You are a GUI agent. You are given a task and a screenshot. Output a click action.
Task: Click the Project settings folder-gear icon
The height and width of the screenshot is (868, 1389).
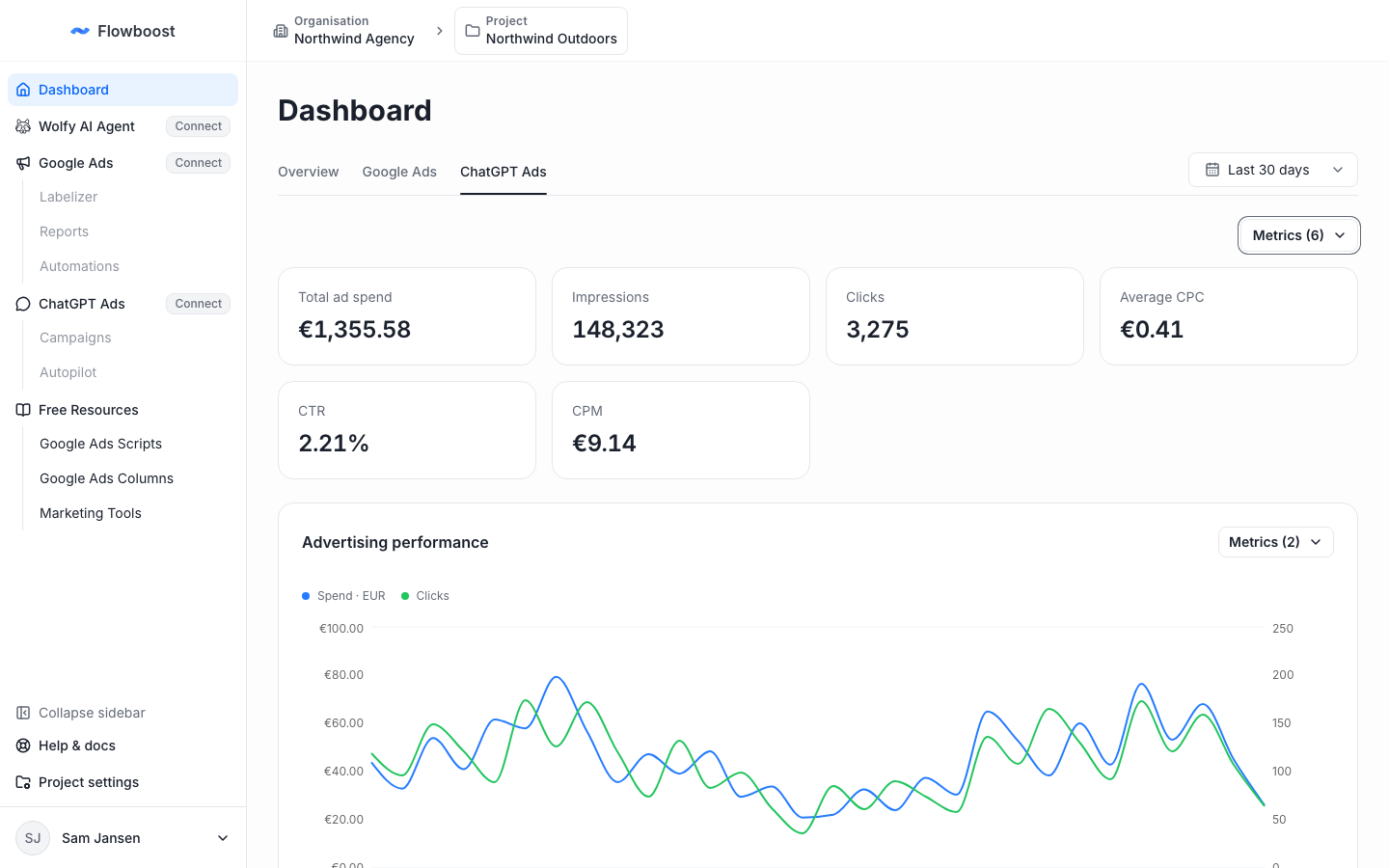pos(23,782)
